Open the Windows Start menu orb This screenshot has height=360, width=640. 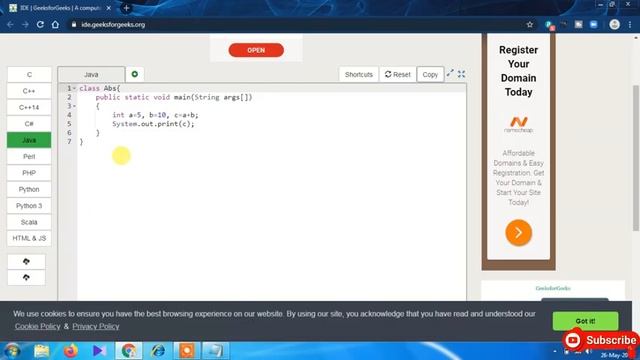pos(12,351)
